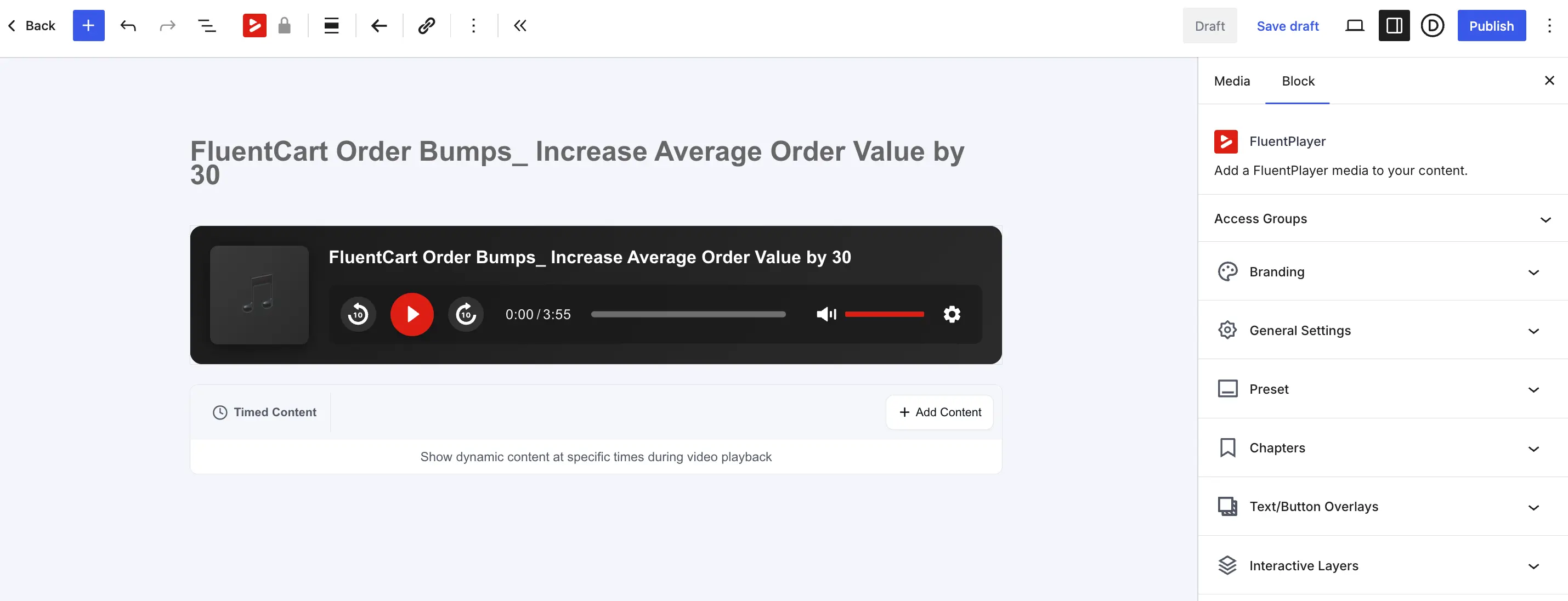Screen dimensions: 1568x601
Task: Open the editor options kebab menu
Action: coord(1549,26)
